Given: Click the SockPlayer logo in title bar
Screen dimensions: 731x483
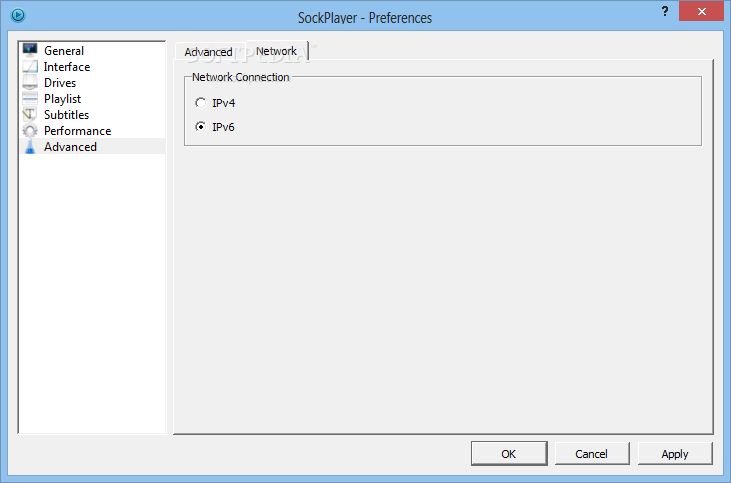Looking at the screenshot, I should click(18, 15).
